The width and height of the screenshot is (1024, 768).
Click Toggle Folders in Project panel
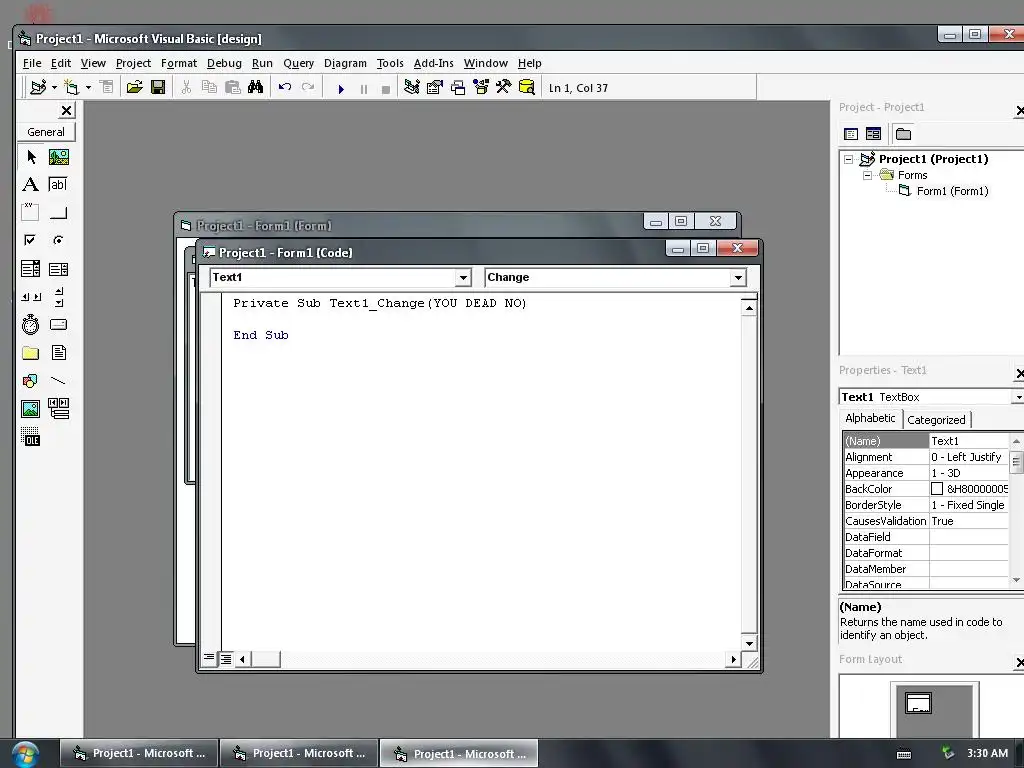click(903, 134)
